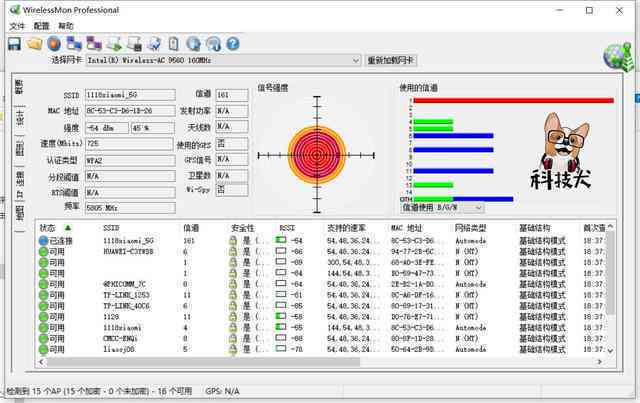The height and width of the screenshot is (403, 640).
Task: Click the signal strength icon in 1128 row
Action: (281, 316)
